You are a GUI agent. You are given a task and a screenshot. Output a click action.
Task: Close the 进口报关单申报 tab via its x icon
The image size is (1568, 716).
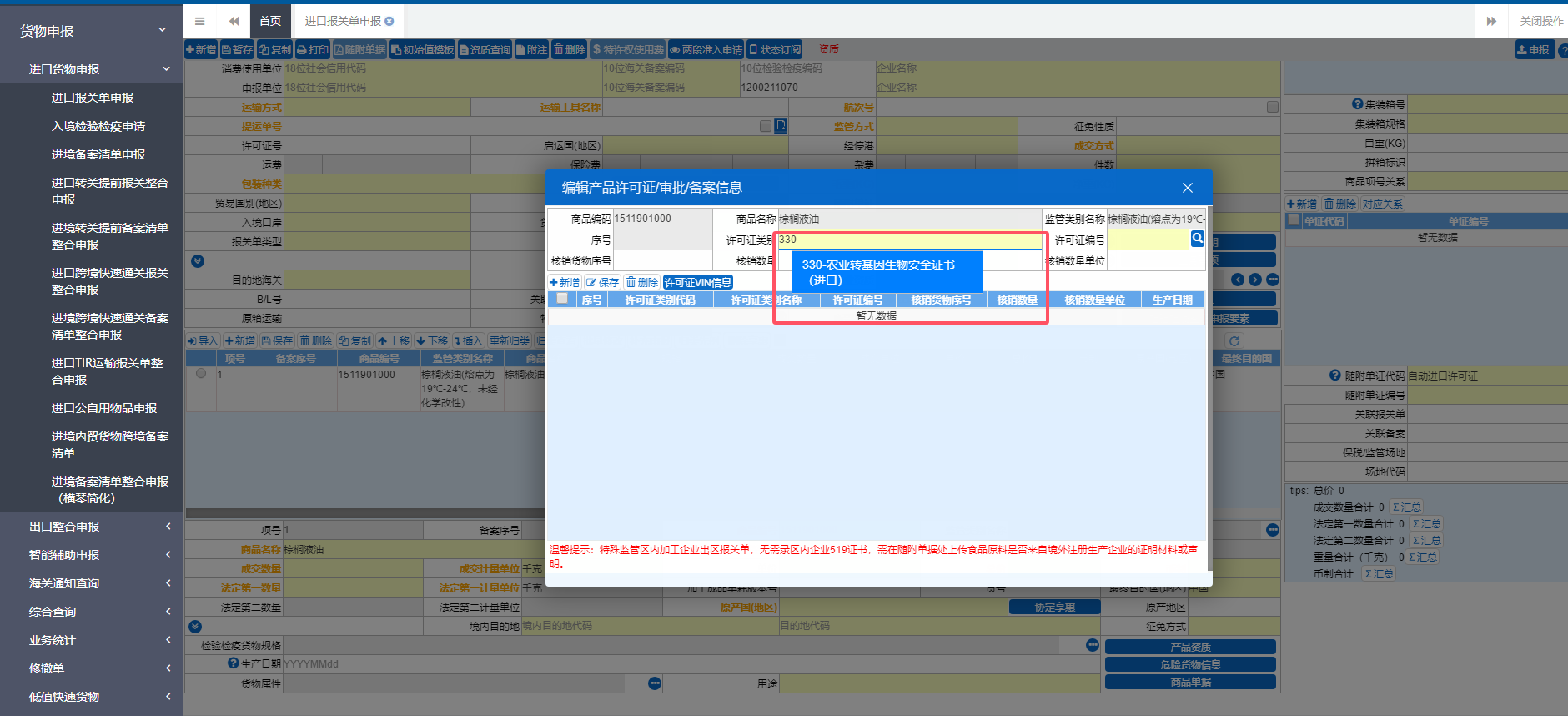[x=389, y=21]
